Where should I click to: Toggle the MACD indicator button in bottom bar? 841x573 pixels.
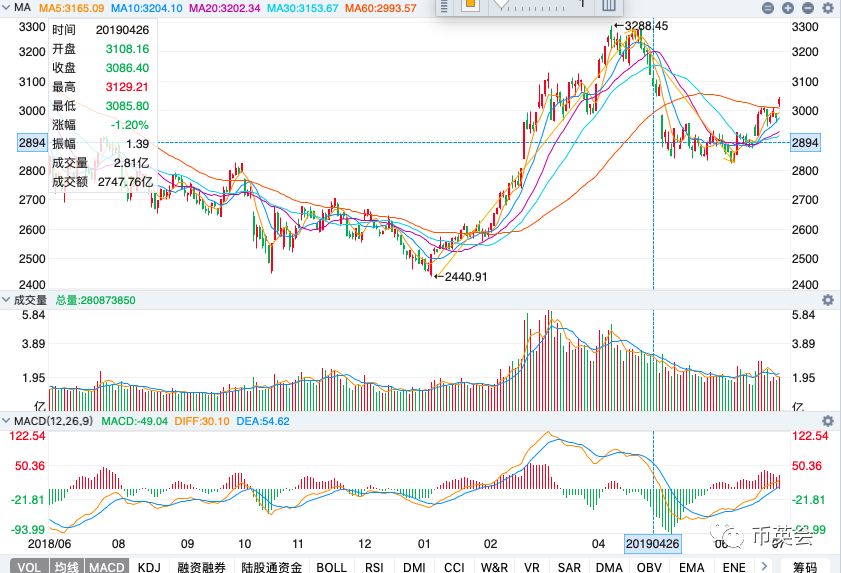pos(107,567)
